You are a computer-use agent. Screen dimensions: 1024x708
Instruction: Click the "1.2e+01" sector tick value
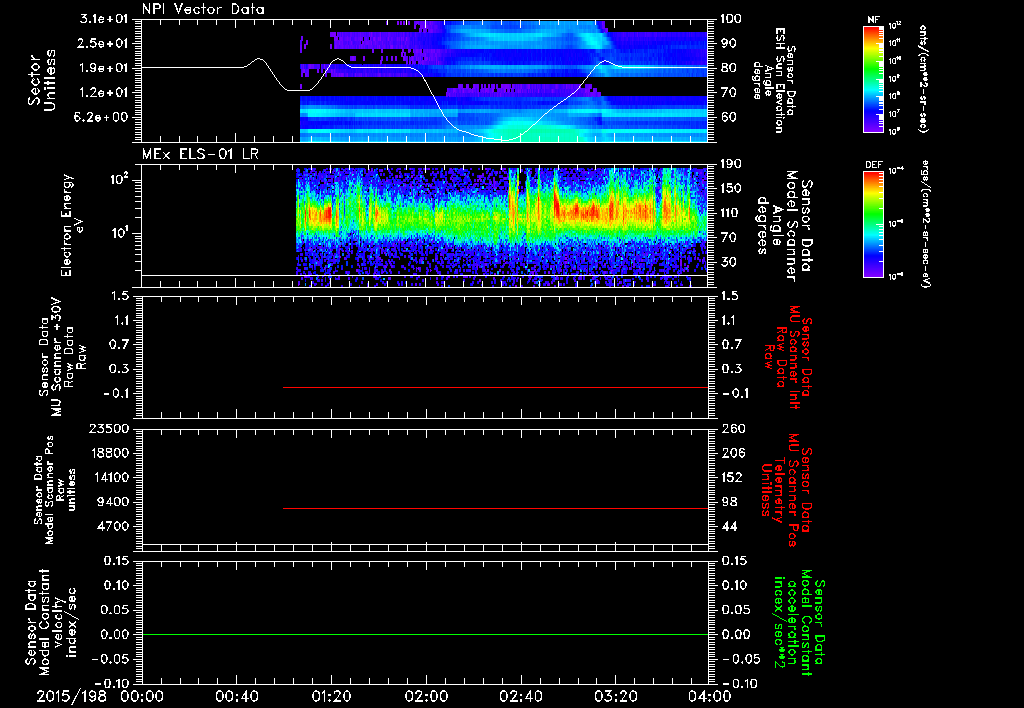click(x=104, y=92)
